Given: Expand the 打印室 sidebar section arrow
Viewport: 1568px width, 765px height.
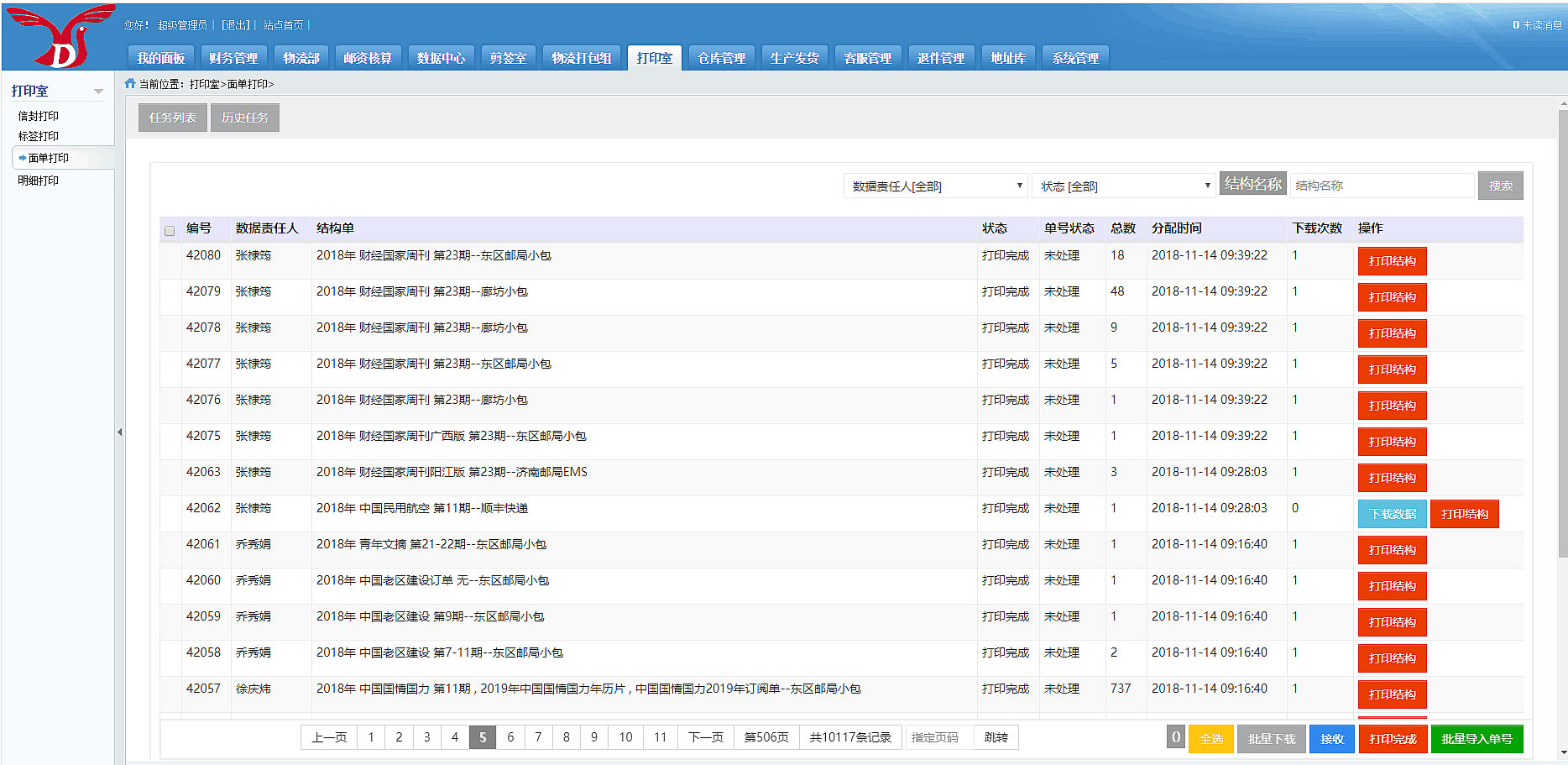Looking at the screenshot, I should point(98,92).
